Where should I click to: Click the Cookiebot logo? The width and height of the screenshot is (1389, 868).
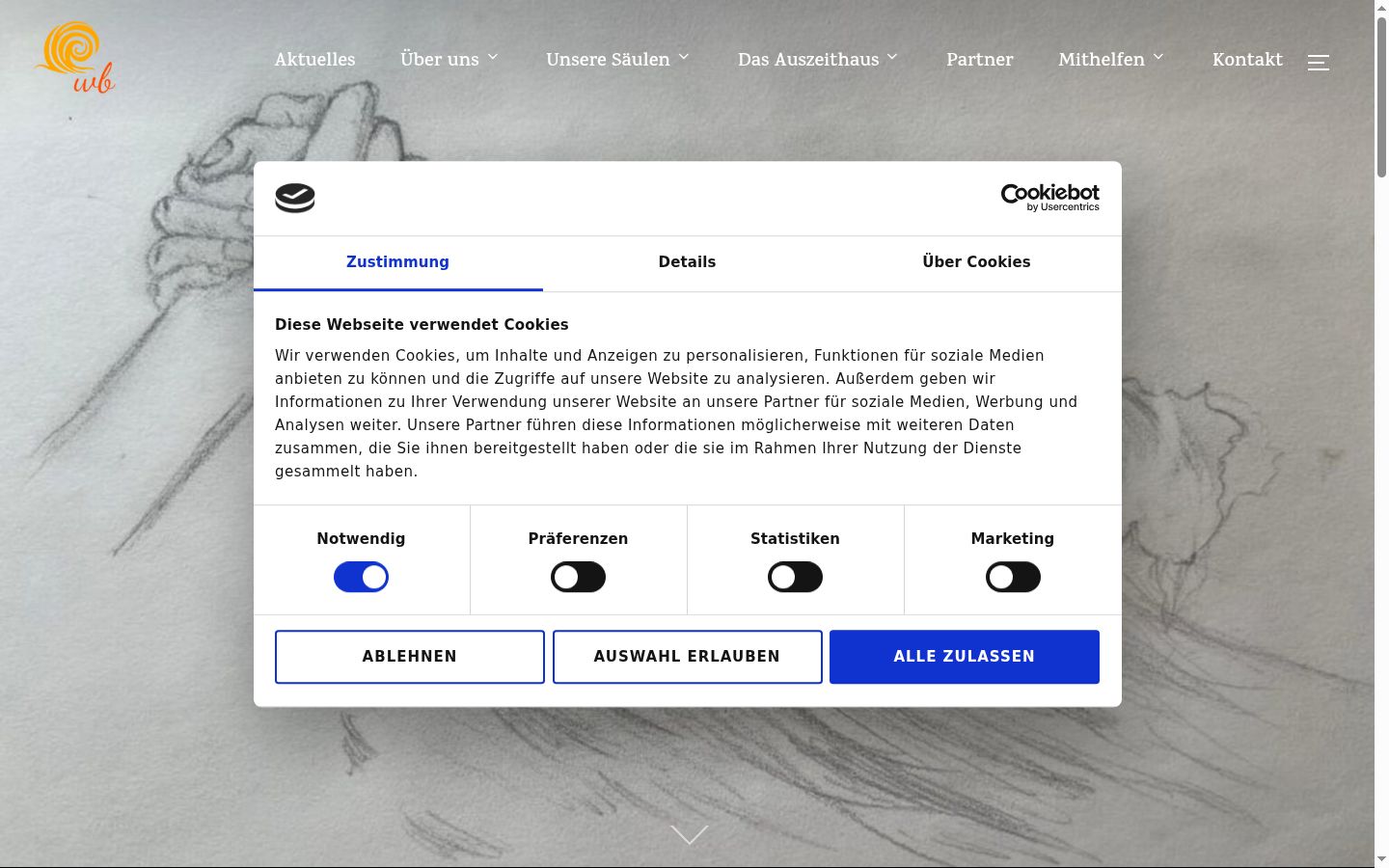(x=1050, y=198)
